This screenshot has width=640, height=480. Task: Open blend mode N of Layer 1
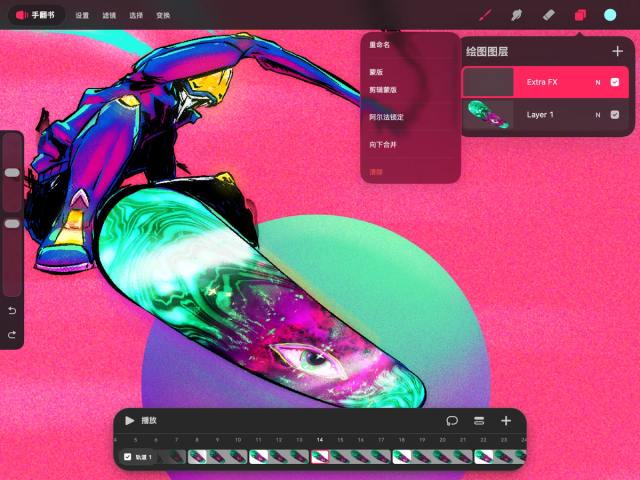pyautogui.click(x=598, y=115)
